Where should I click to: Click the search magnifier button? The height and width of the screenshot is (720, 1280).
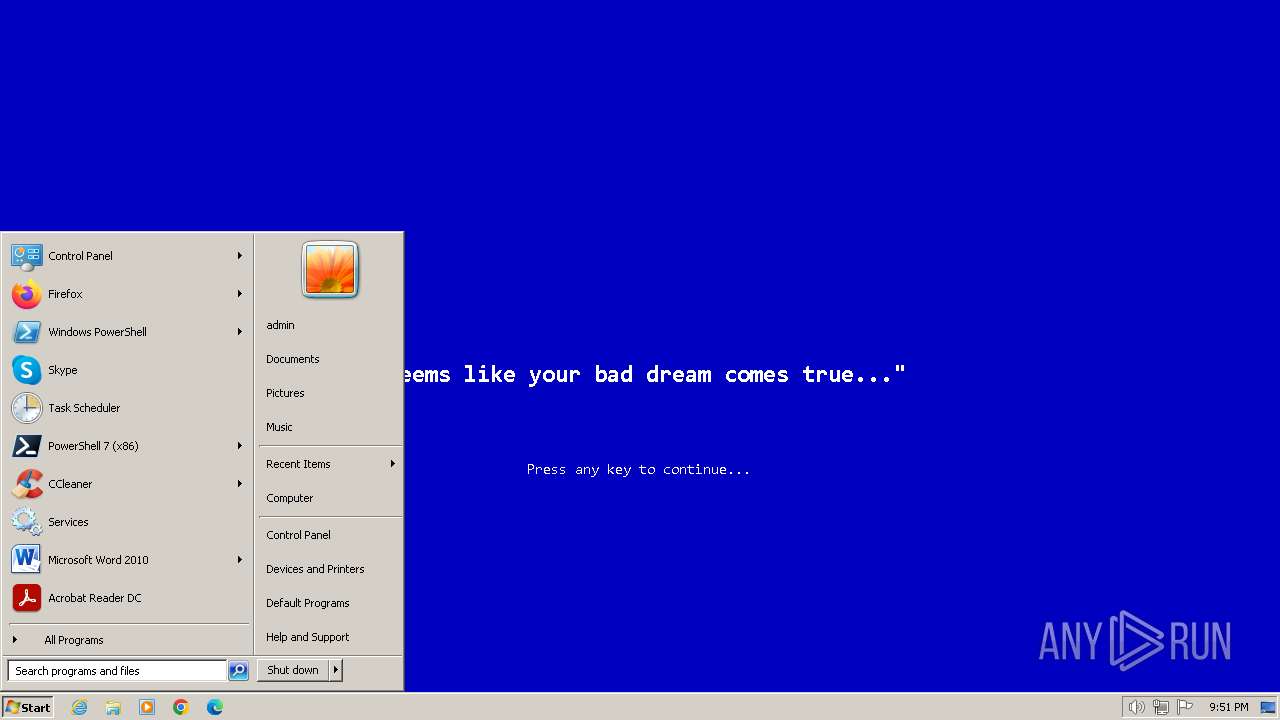coord(238,671)
